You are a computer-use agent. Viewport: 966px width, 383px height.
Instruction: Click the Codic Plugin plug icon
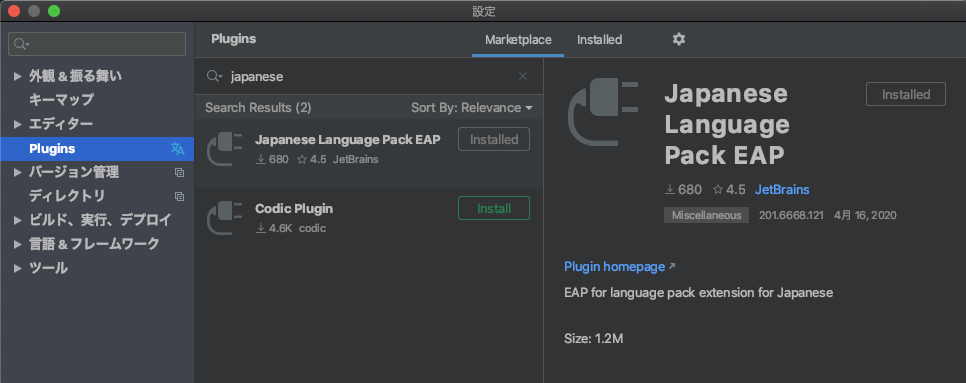(x=225, y=217)
